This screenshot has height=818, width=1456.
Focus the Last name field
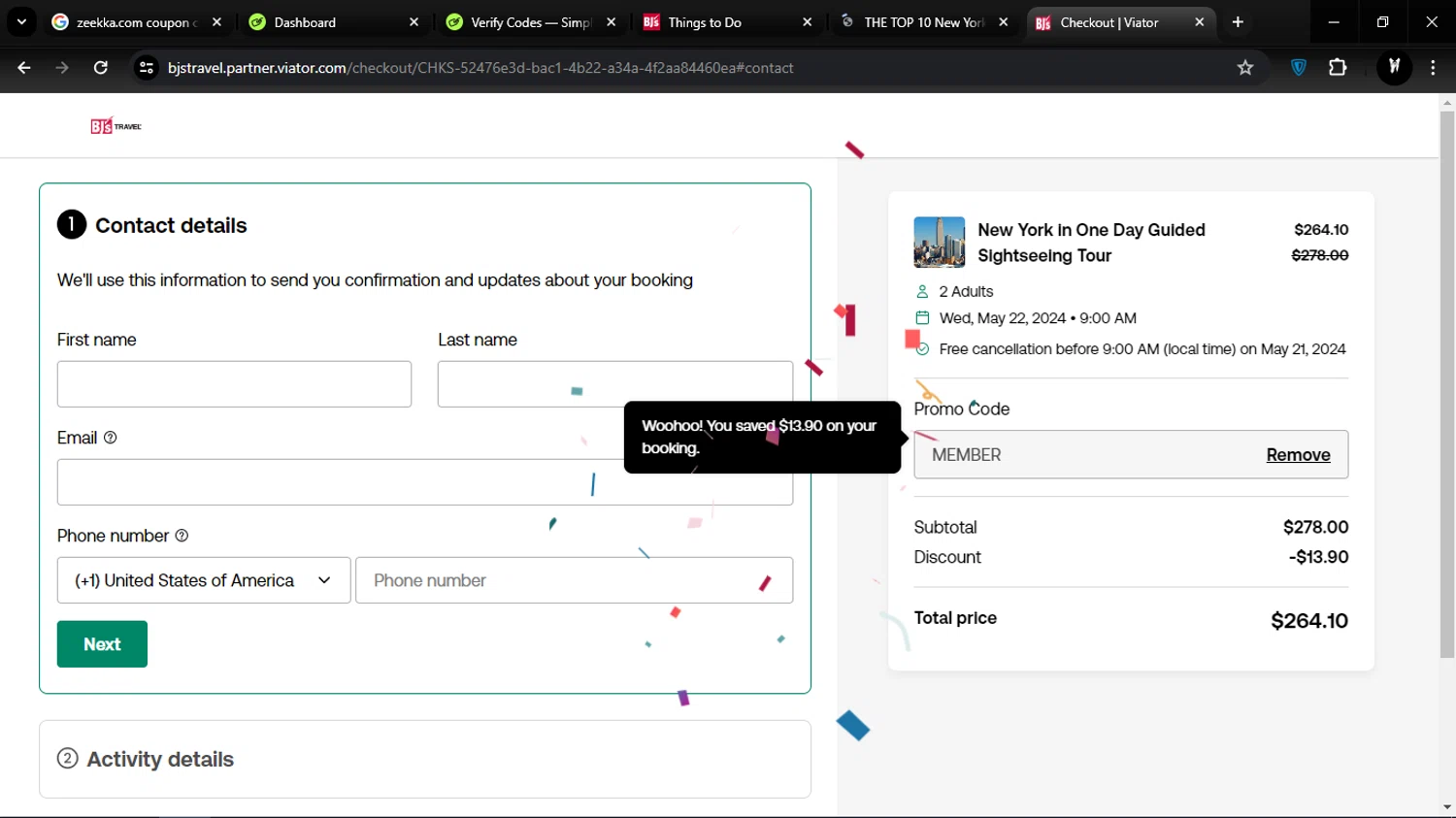(615, 384)
